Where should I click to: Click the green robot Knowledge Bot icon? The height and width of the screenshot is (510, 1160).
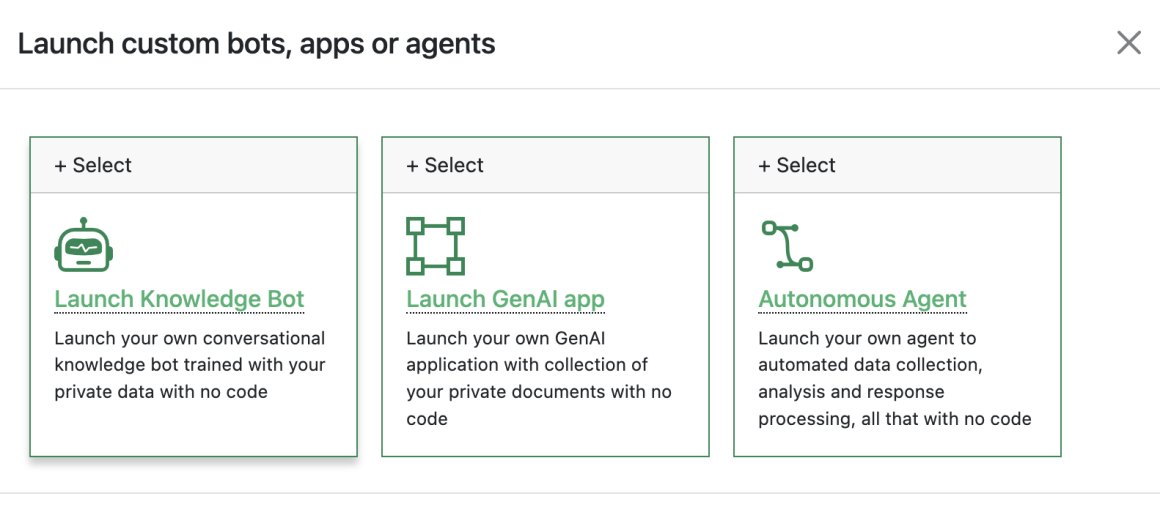click(84, 246)
